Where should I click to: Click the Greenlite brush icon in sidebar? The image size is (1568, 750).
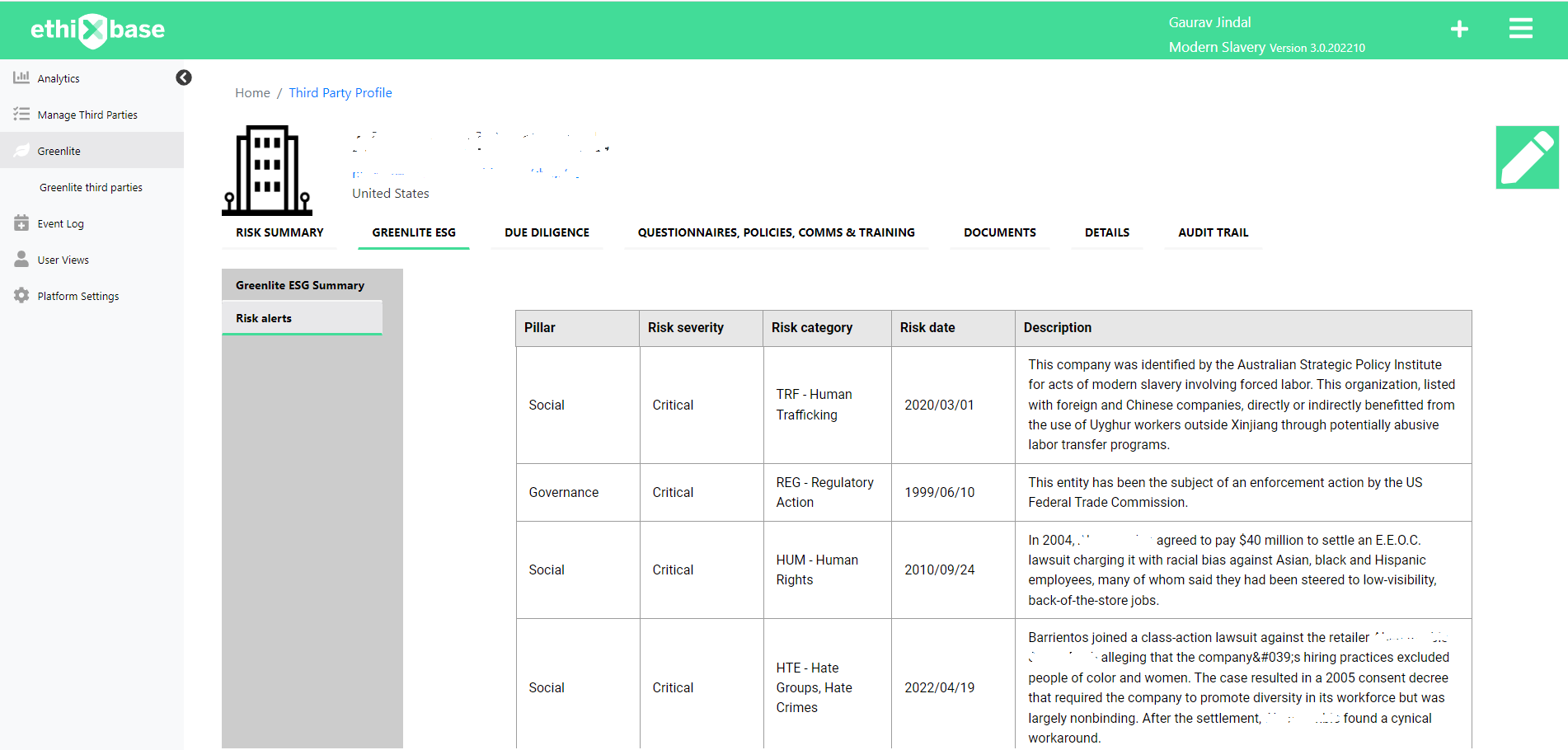tap(21, 150)
